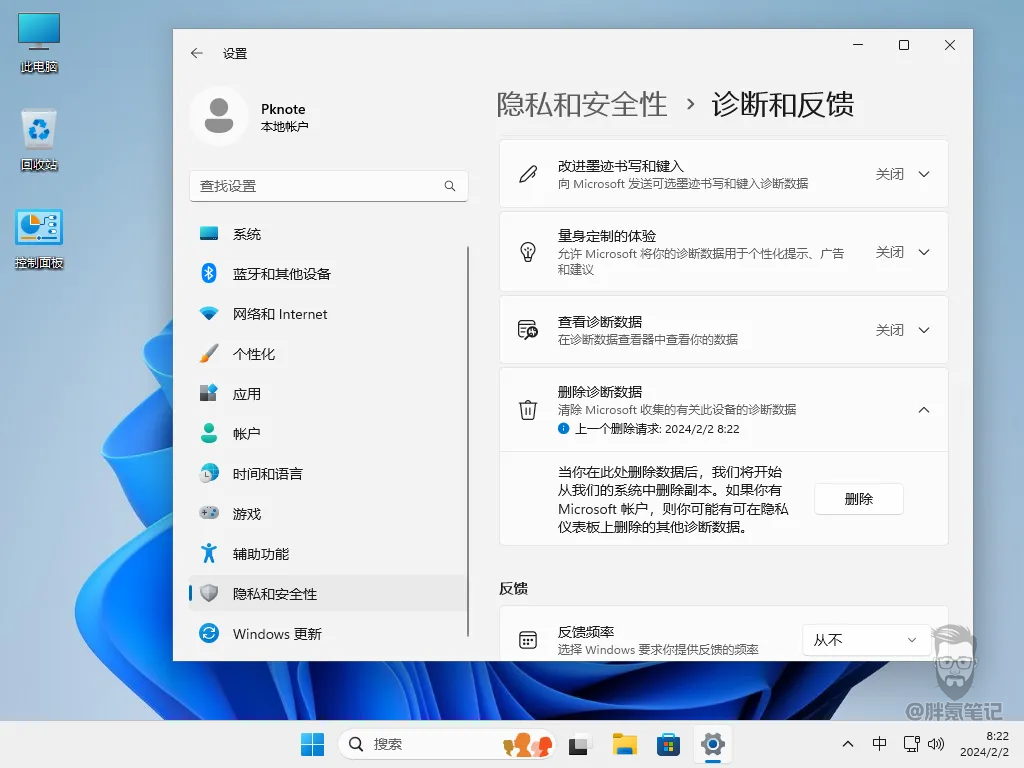Focus the 查找设置 search field
The height and width of the screenshot is (768, 1024).
pyautogui.click(x=328, y=186)
